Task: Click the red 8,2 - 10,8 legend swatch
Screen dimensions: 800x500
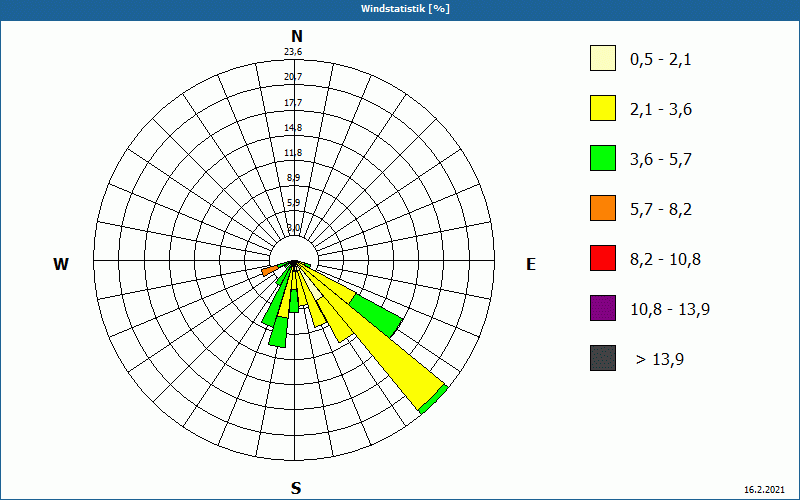Action: click(603, 258)
